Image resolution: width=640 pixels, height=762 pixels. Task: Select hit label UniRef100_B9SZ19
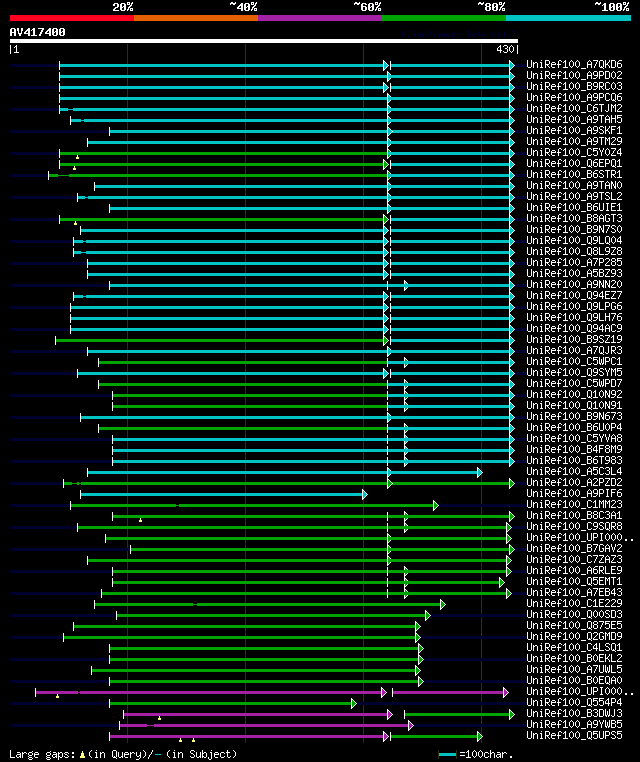click(x=574, y=339)
